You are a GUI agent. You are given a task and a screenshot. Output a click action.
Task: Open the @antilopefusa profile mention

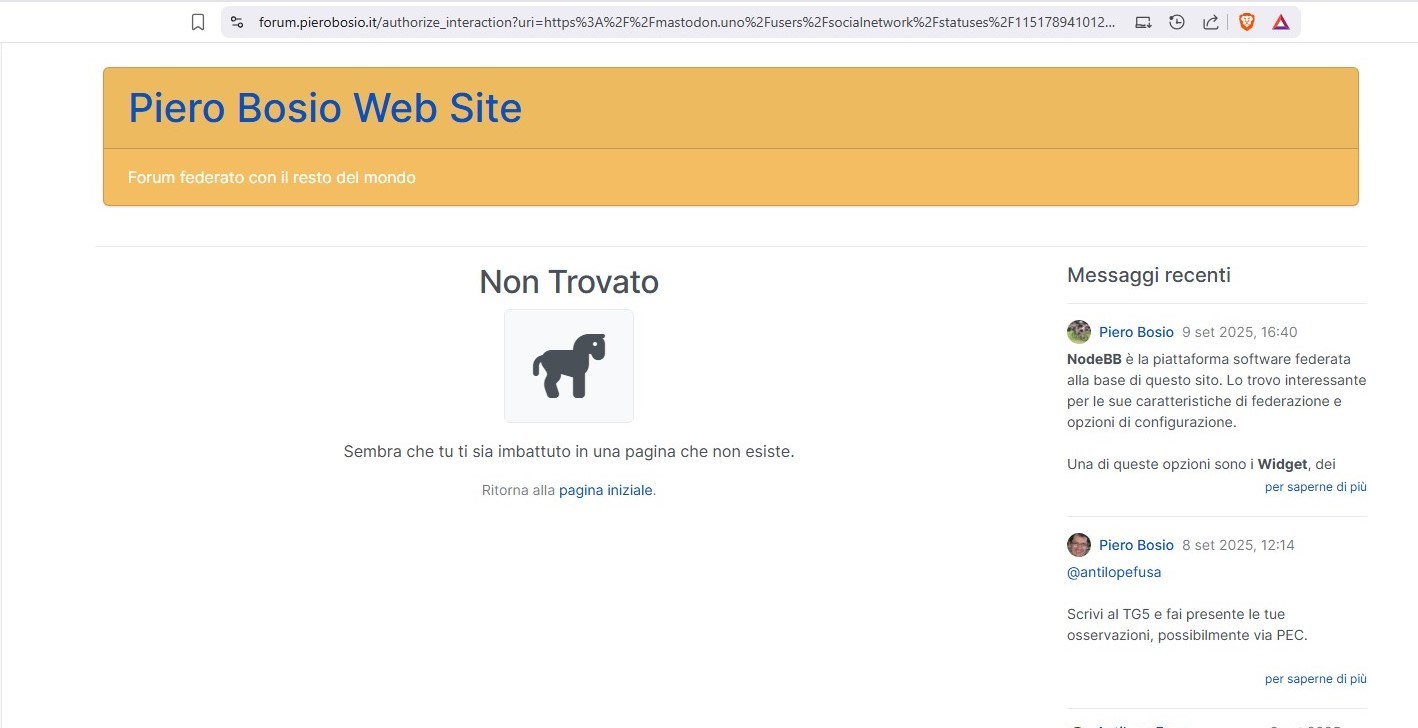[1113, 571]
